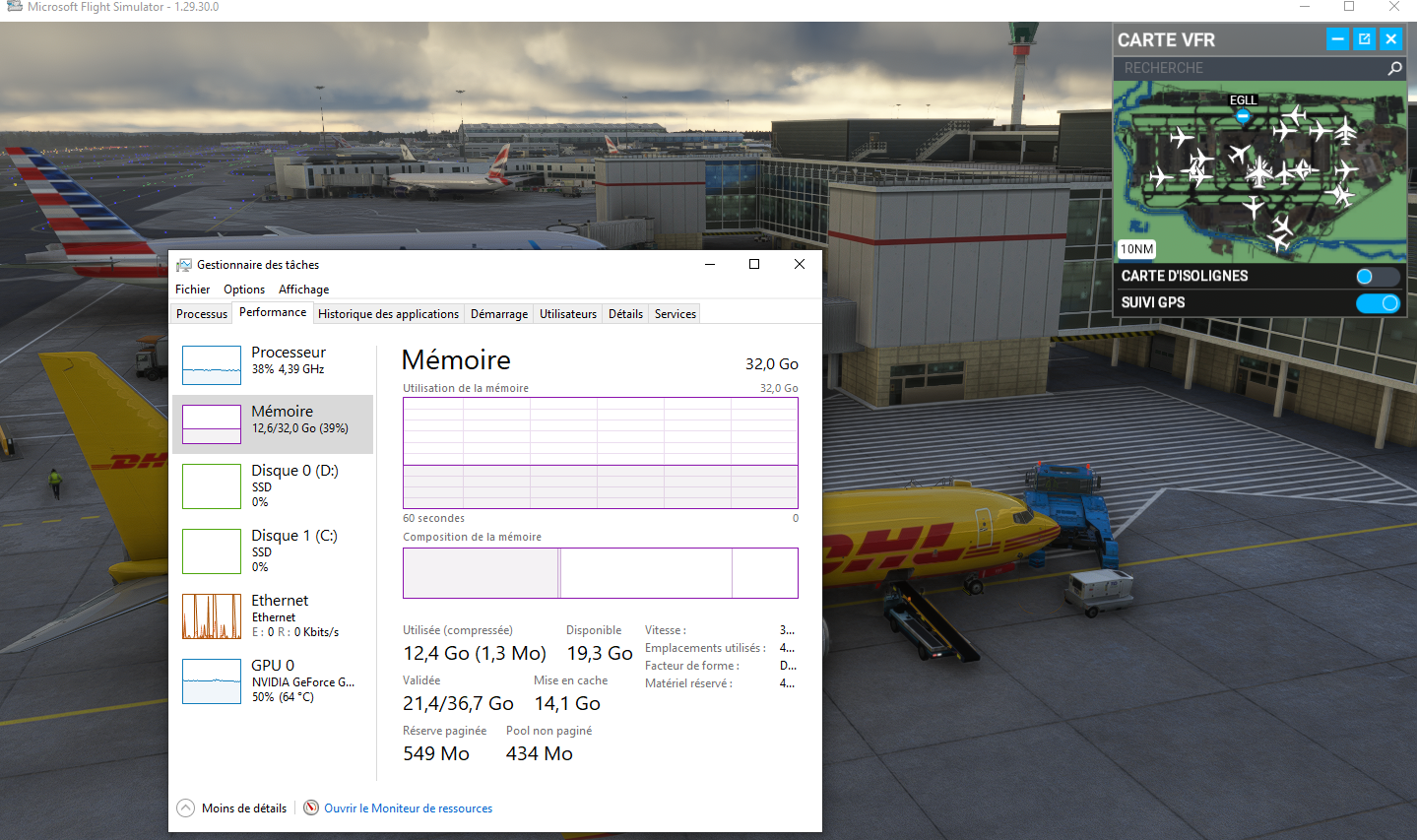Click the Validée value 21,4/36,7 Go
Screen dimensions: 1417x840
(458, 703)
